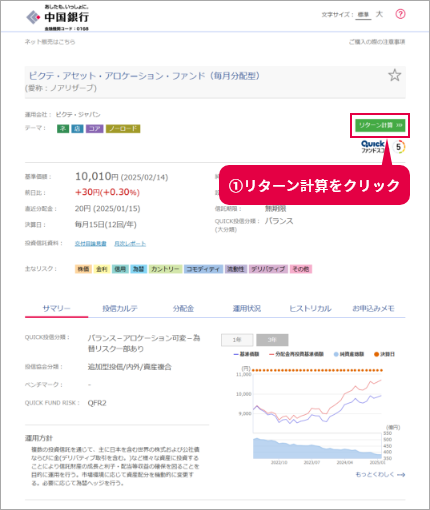Click the favorite star icon
The width and height of the screenshot is (430, 510).
coord(395,75)
